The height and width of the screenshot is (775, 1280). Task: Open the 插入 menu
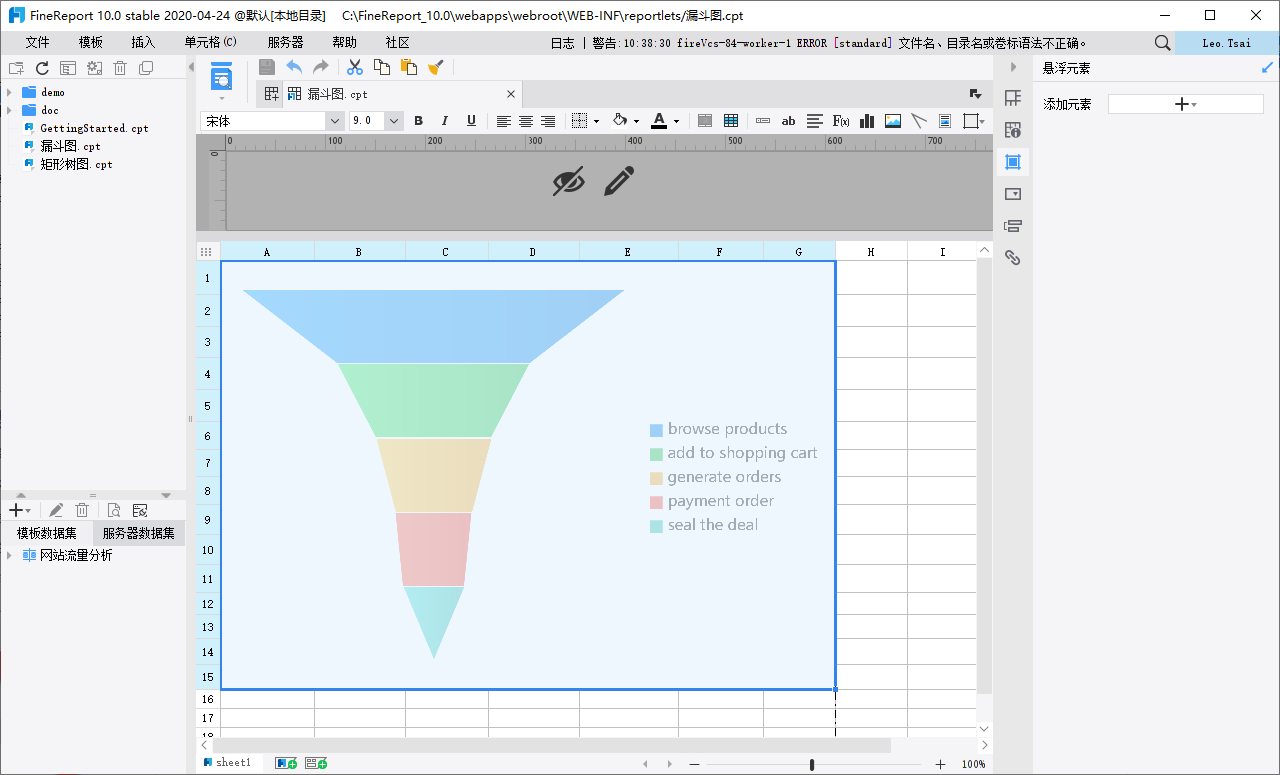(x=143, y=42)
